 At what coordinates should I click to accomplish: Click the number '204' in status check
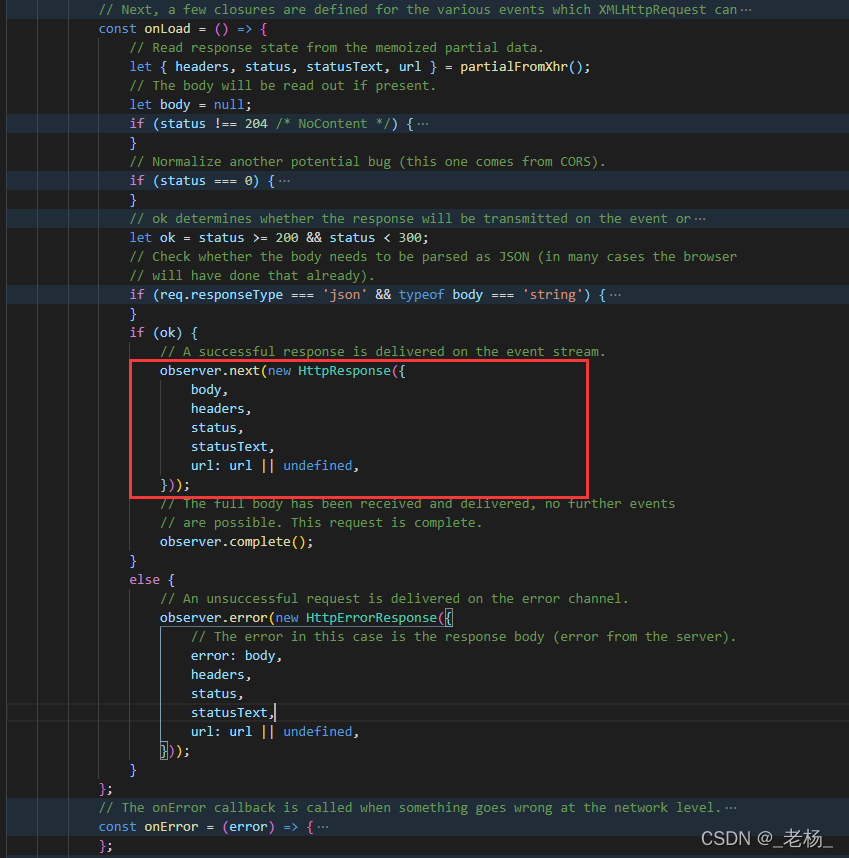pos(256,124)
